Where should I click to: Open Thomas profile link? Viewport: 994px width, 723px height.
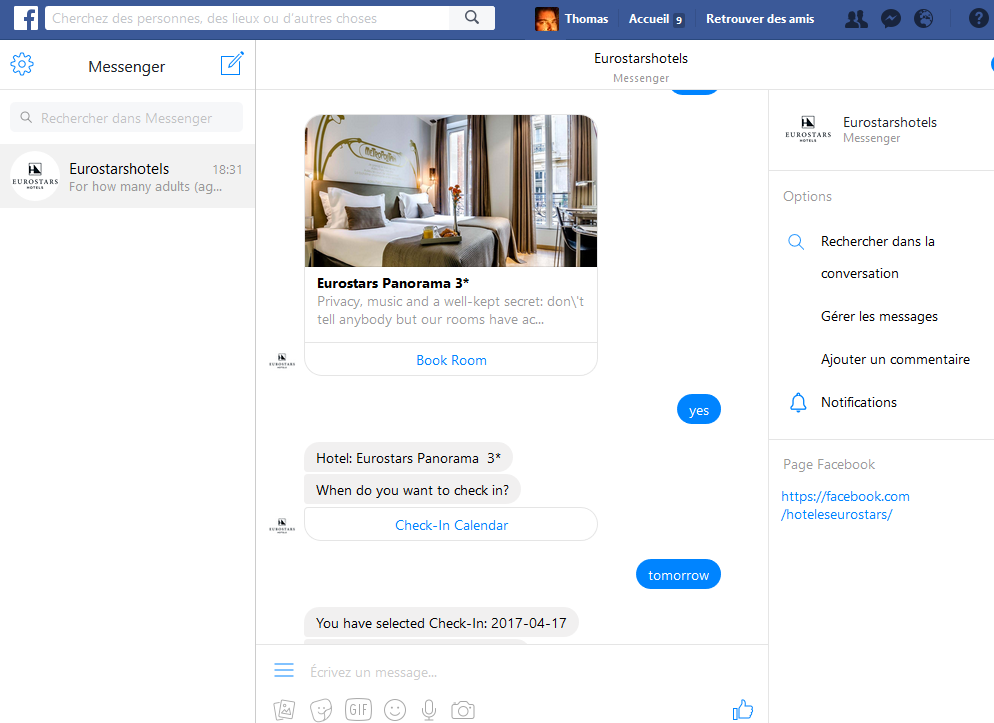pos(586,19)
